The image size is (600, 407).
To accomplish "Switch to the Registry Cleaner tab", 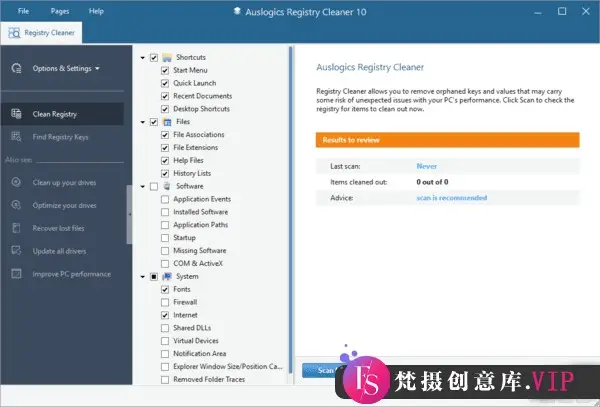I will [41, 33].
